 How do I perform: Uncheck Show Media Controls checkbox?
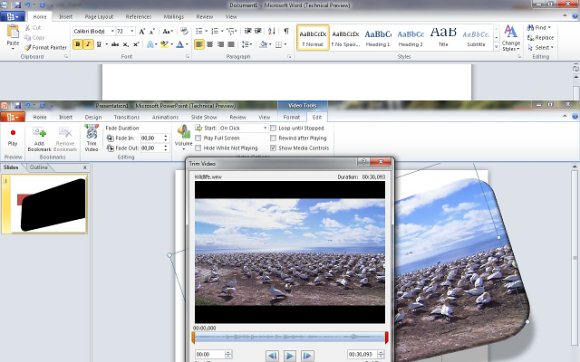coord(273,148)
